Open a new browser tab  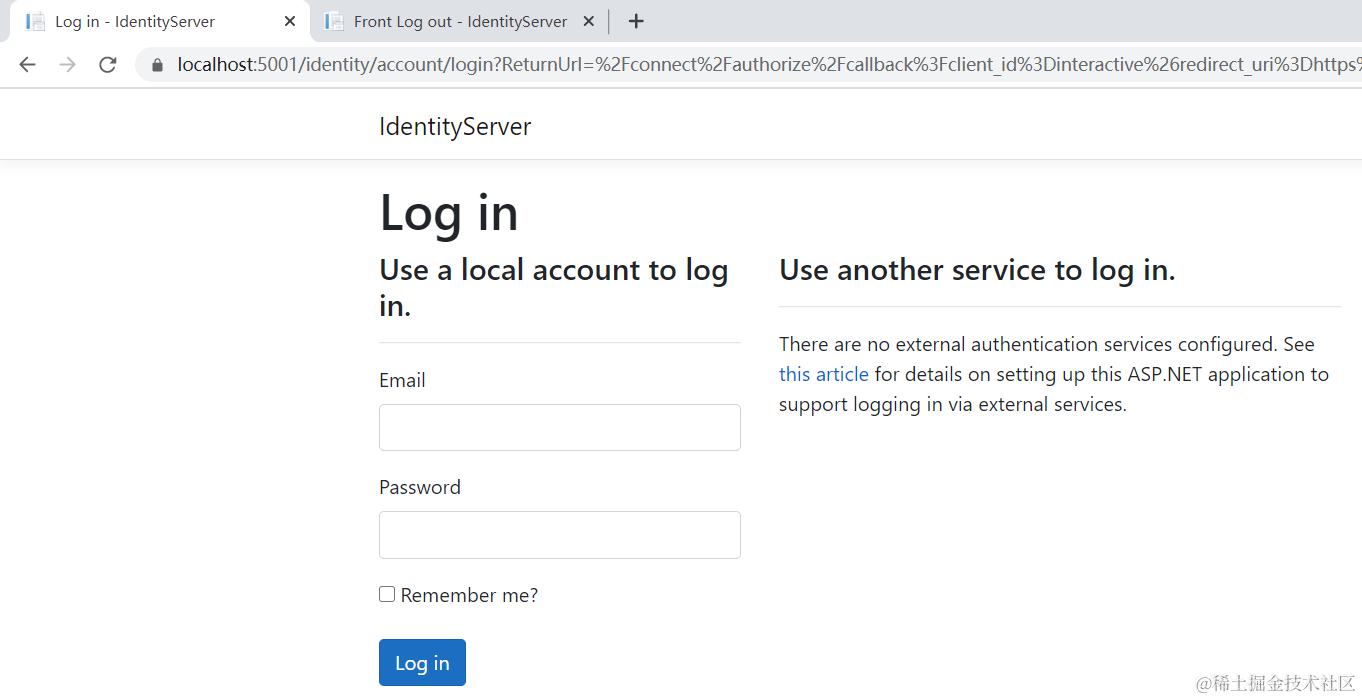click(x=636, y=21)
